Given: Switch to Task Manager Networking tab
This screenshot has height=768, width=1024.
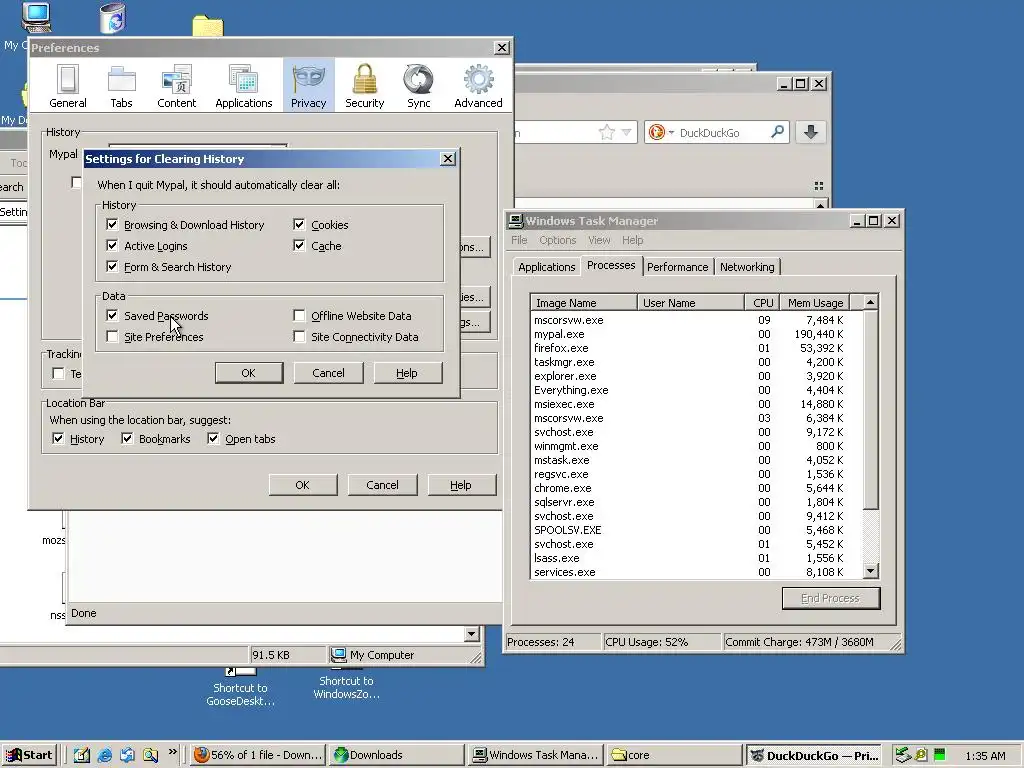Looking at the screenshot, I should click(747, 266).
